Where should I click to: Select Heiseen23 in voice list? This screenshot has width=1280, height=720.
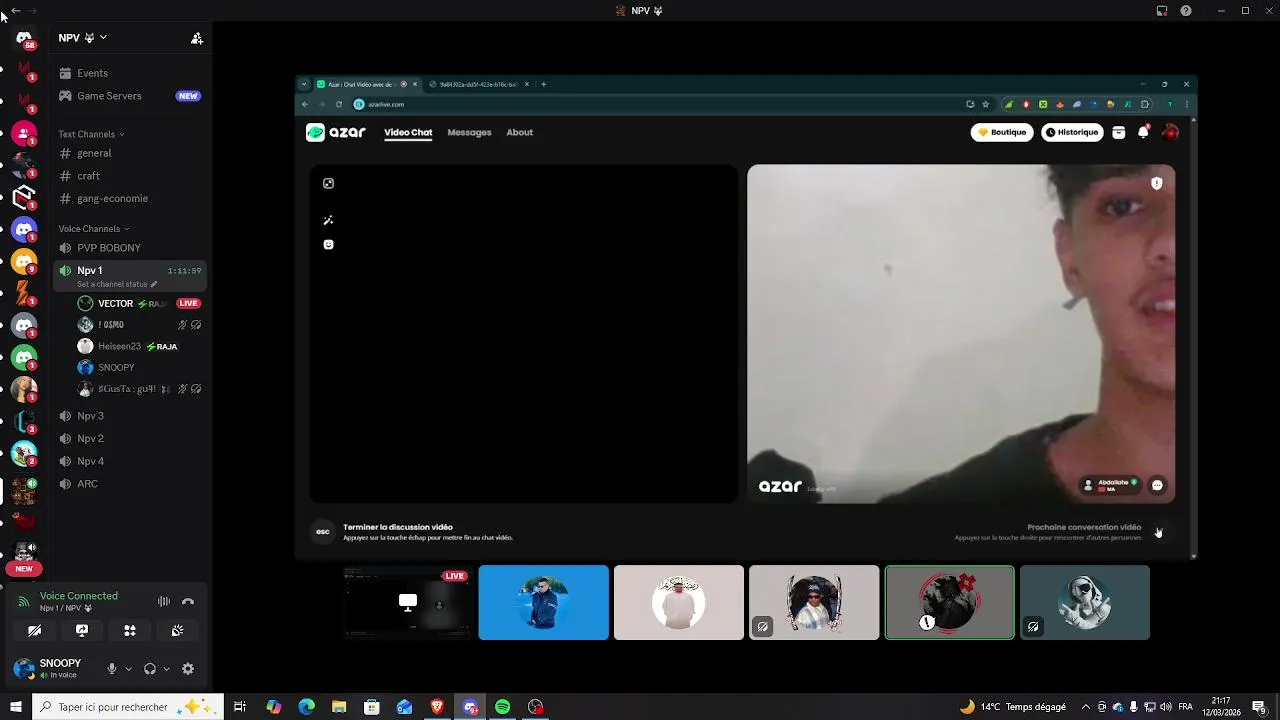(139, 346)
